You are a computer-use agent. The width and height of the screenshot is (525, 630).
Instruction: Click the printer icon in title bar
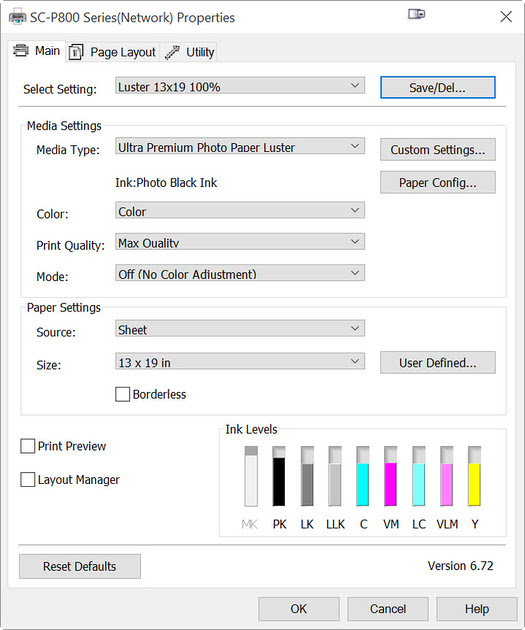tap(17, 17)
